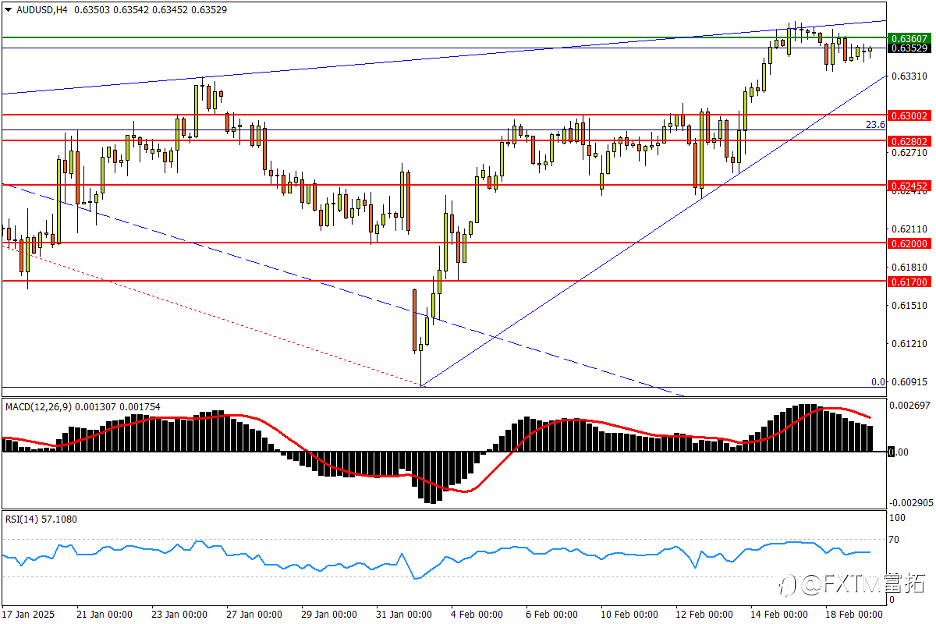
Task: Click the 10 Feb 00:00 time label
Action: pyautogui.click(x=629, y=614)
